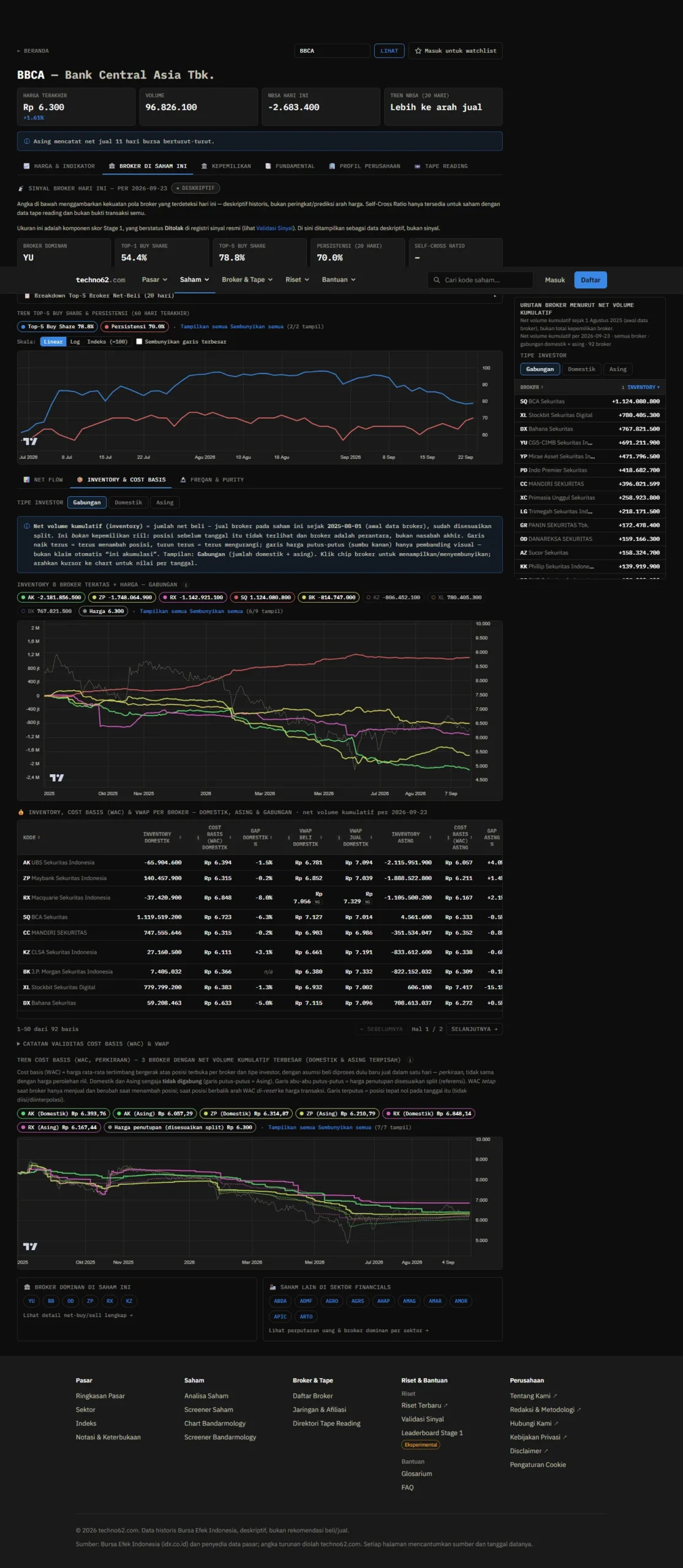Click the info icon in the net jual asing alert
This screenshot has height=1568, width=683.
click(x=27, y=141)
